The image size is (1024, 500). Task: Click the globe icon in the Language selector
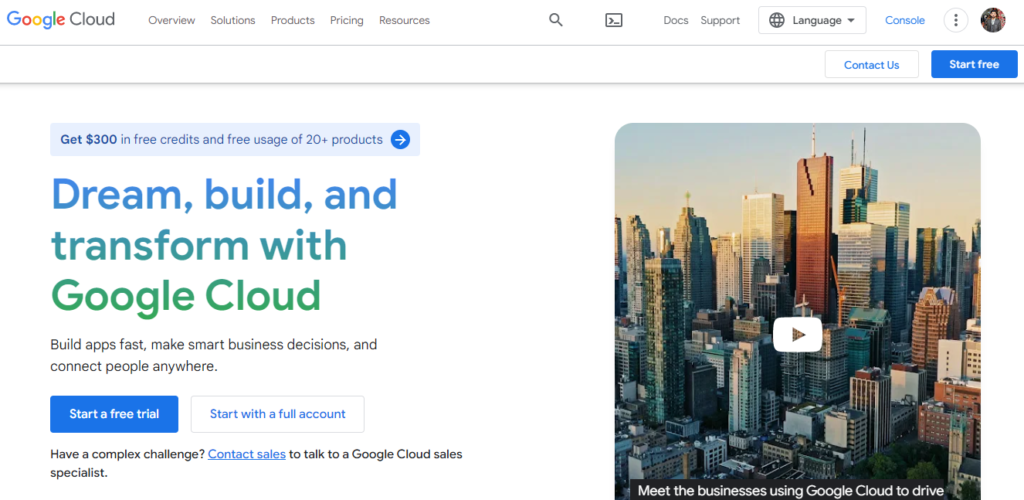click(x=776, y=20)
